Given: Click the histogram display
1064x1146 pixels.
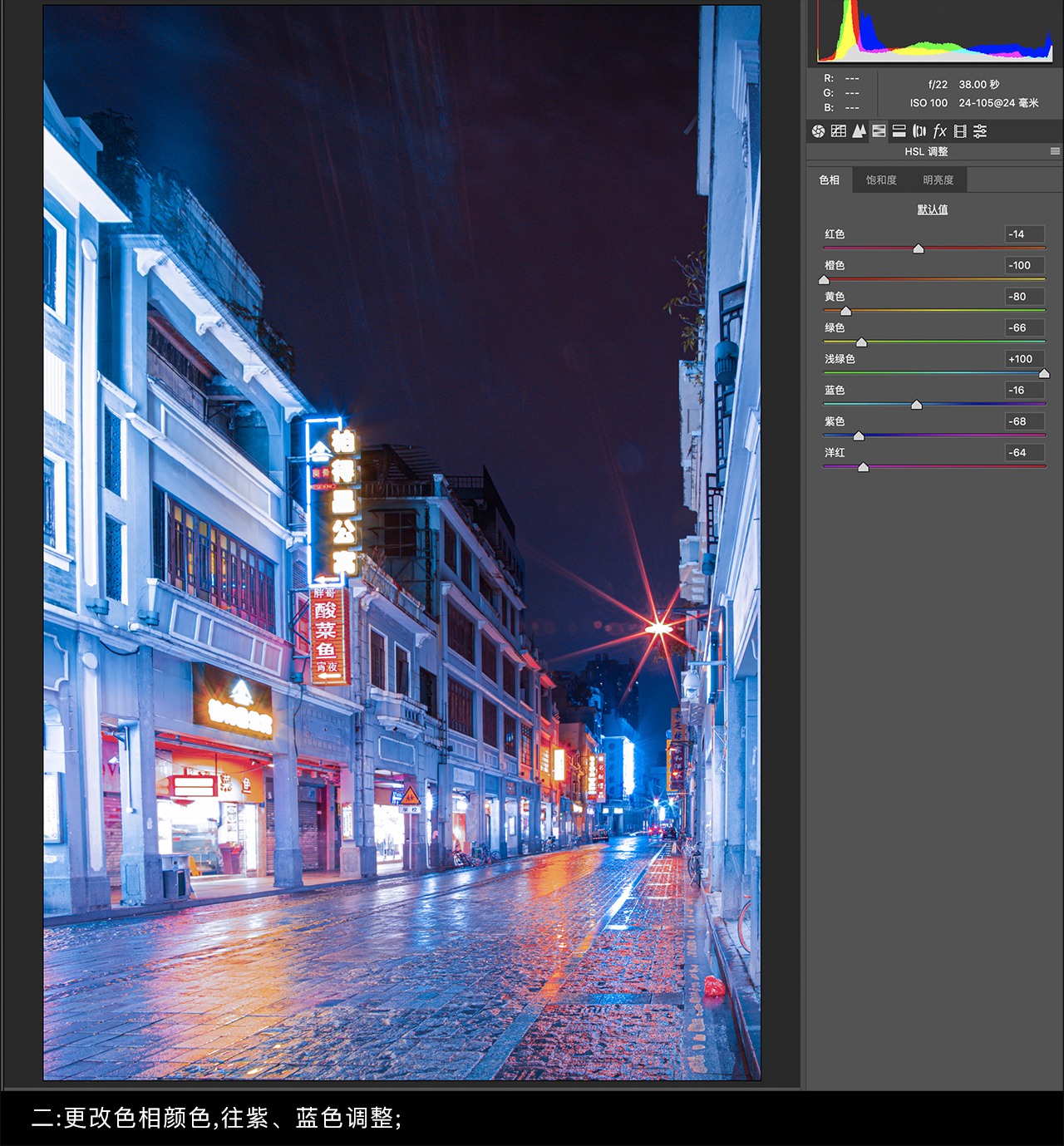Looking at the screenshot, I should tap(935, 32).
